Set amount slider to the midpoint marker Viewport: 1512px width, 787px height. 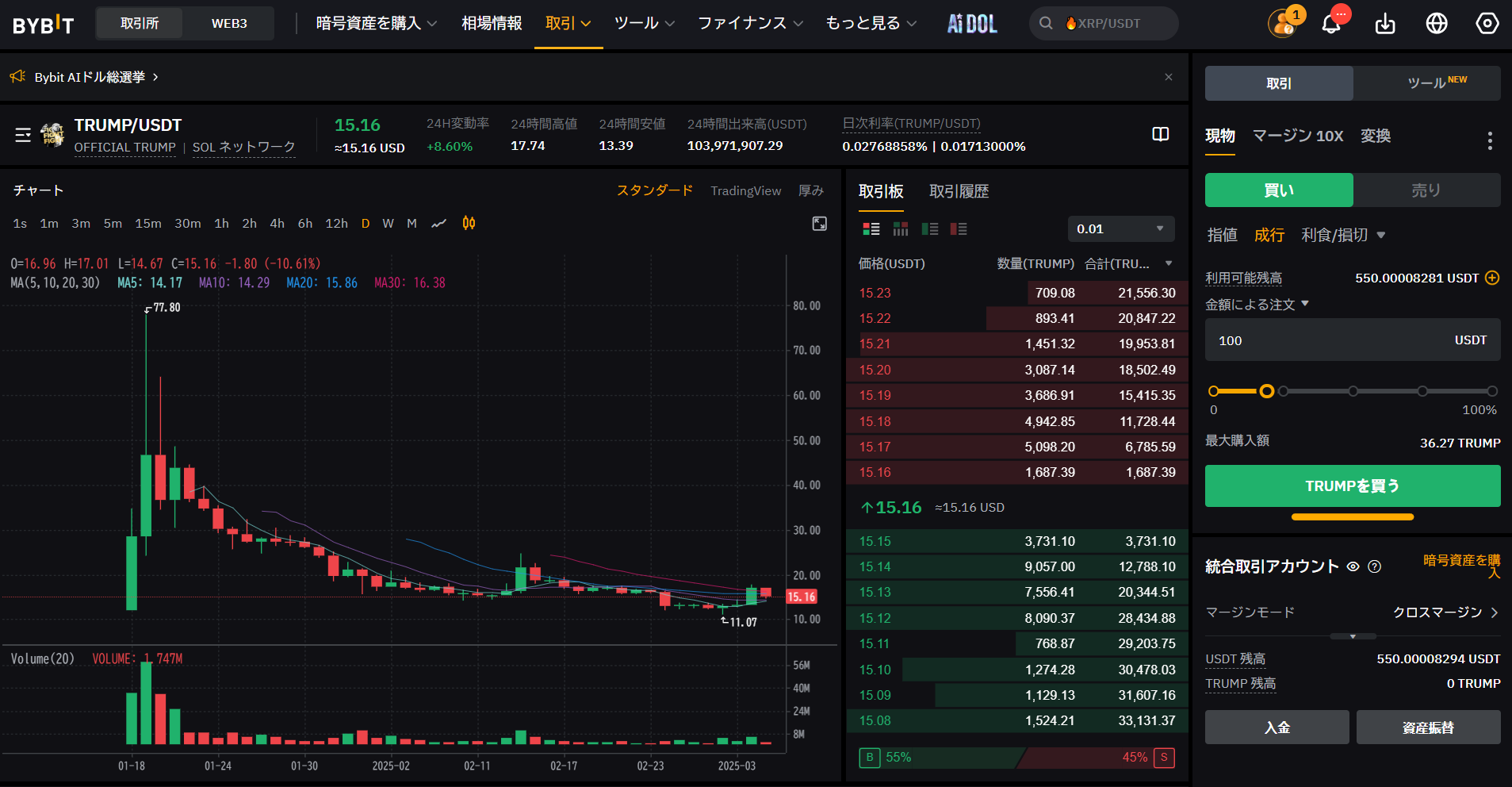coord(1353,391)
